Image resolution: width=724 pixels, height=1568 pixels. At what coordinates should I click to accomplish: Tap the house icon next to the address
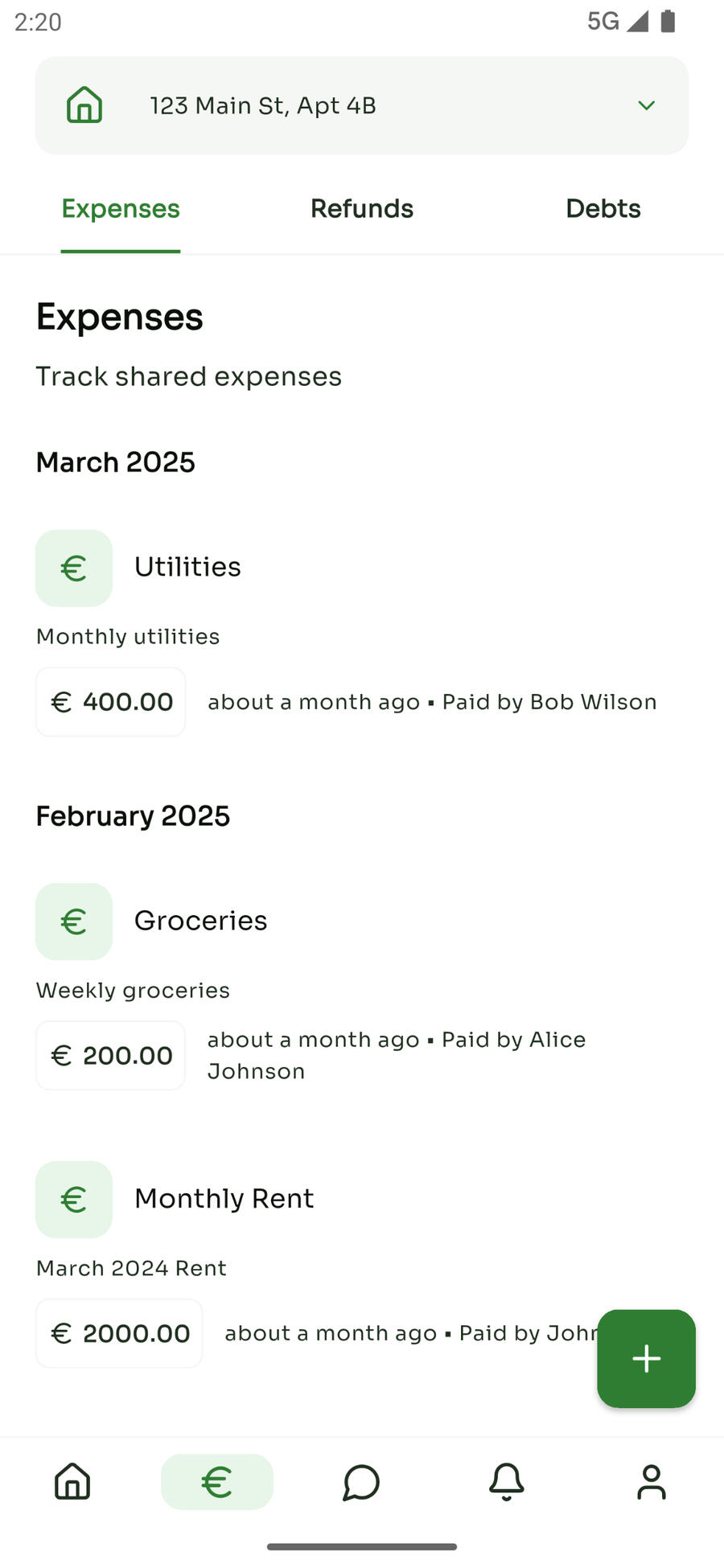click(x=84, y=105)
